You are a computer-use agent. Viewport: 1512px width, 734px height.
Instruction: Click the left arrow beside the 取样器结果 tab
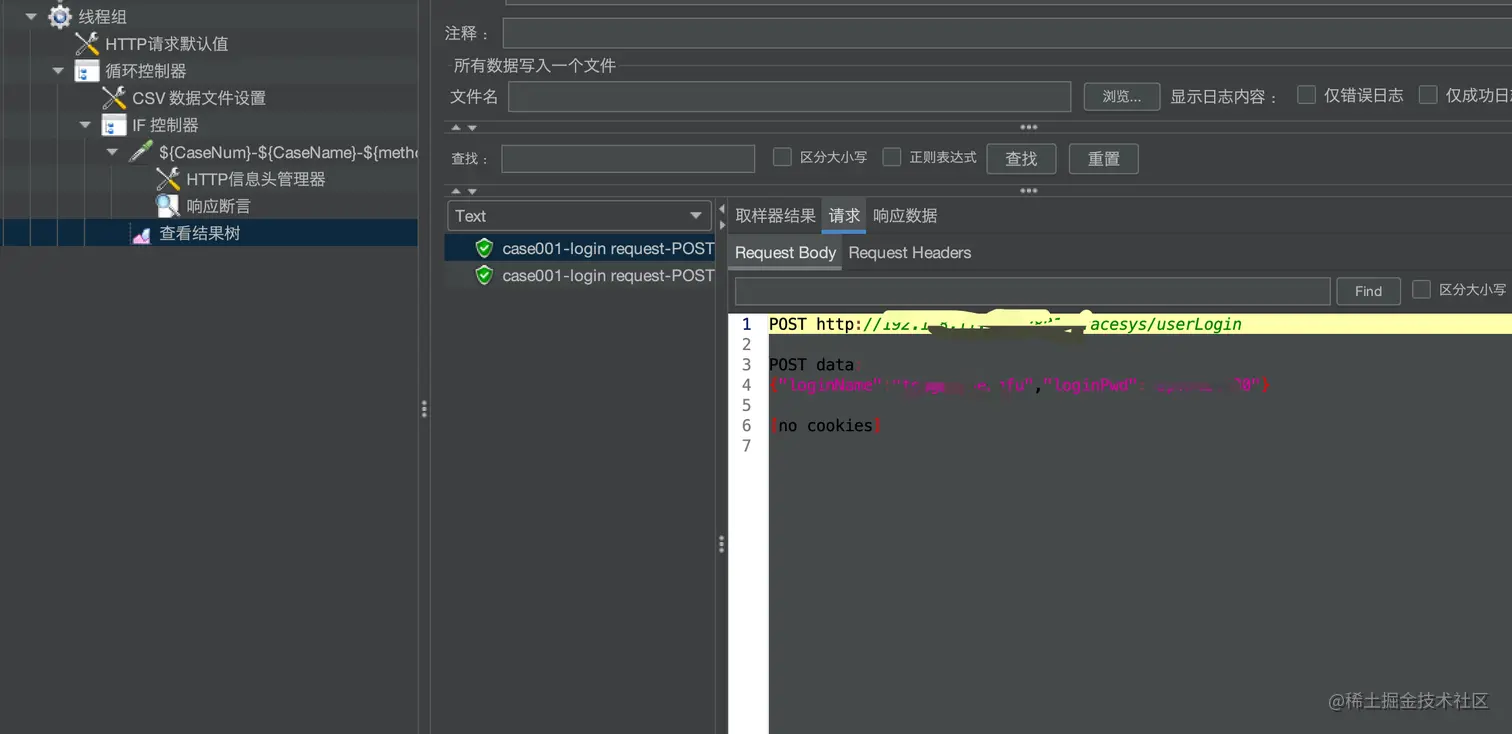[x=722, y=209]
